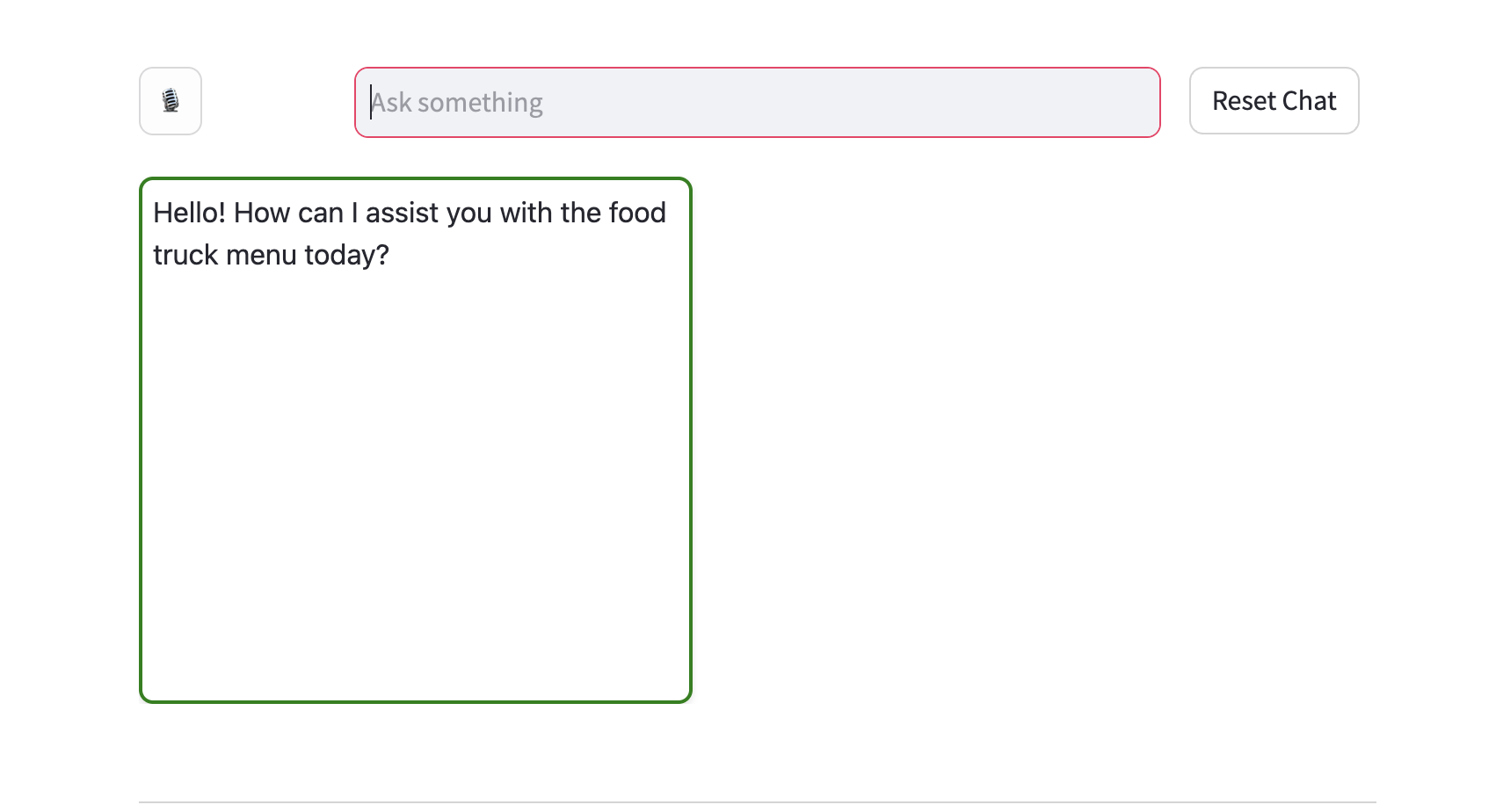Image resolution: width=1503 pixels, height=812 pixels.
Task: Click inside the red-outlined question input box
Action: [x=756, y=103]
